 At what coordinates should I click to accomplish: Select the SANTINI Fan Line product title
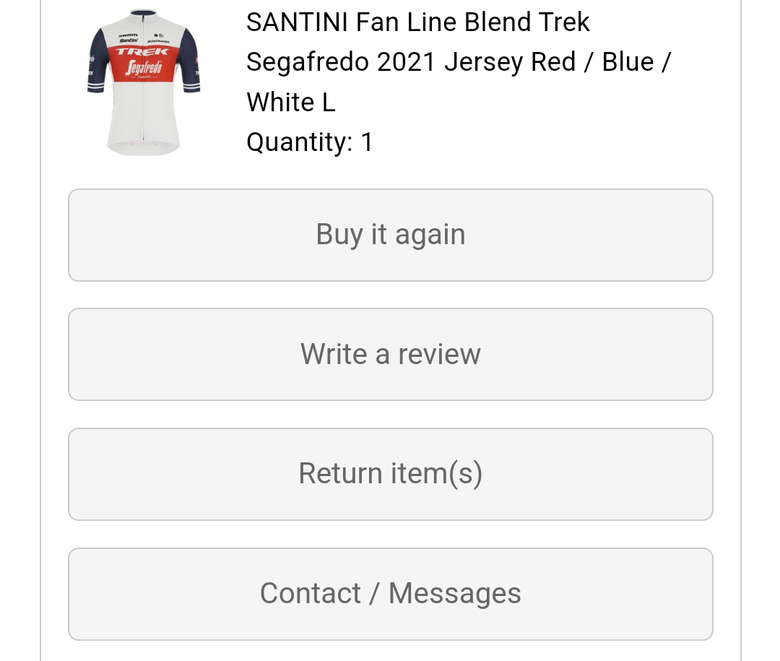point(459,62)
